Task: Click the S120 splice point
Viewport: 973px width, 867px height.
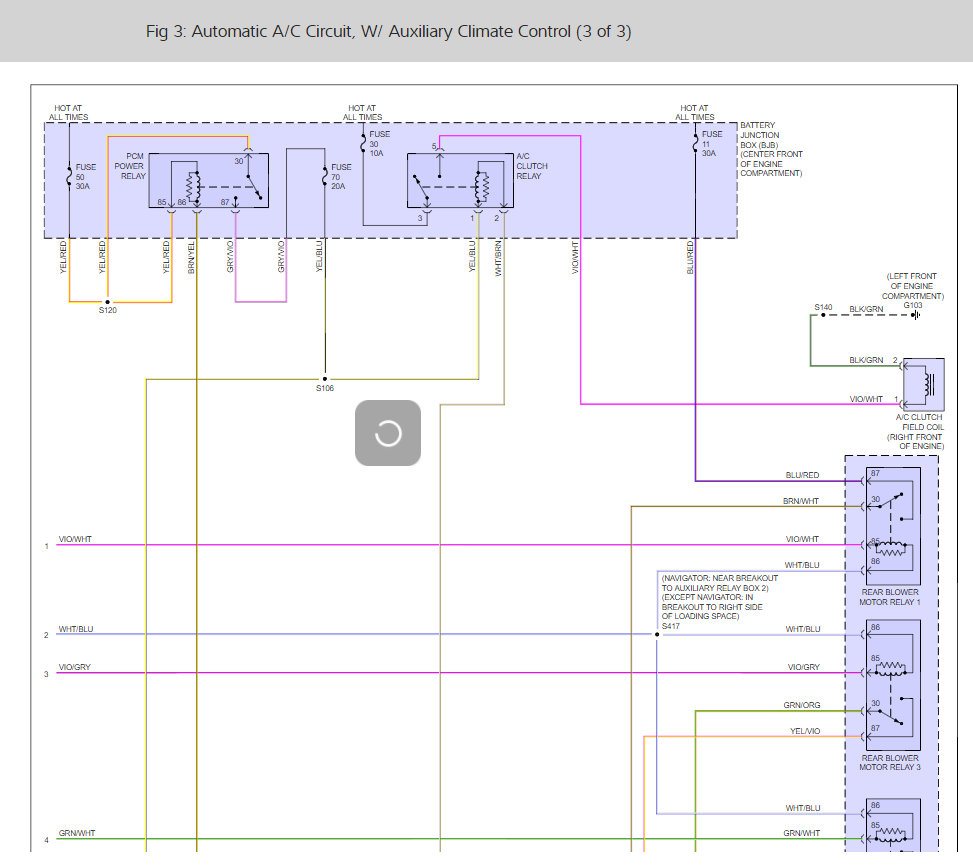Action: 107,302
